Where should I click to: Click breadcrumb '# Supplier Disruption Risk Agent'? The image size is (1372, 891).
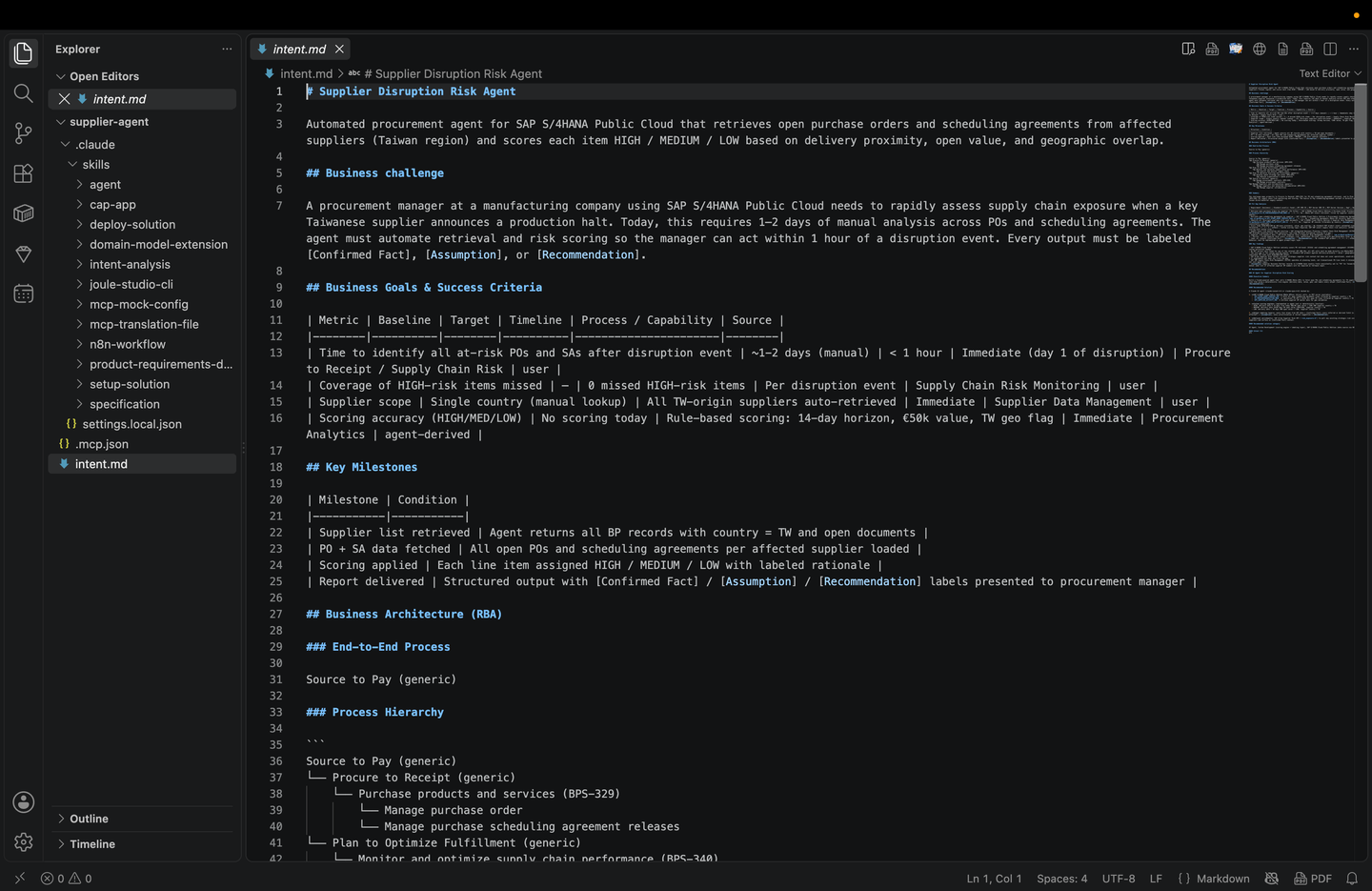pyautogui.click(x=453, y=73)
